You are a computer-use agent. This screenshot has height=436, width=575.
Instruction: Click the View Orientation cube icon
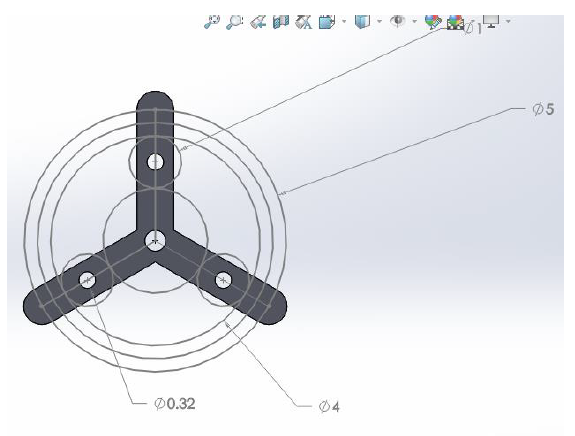(x=327, y=22)
